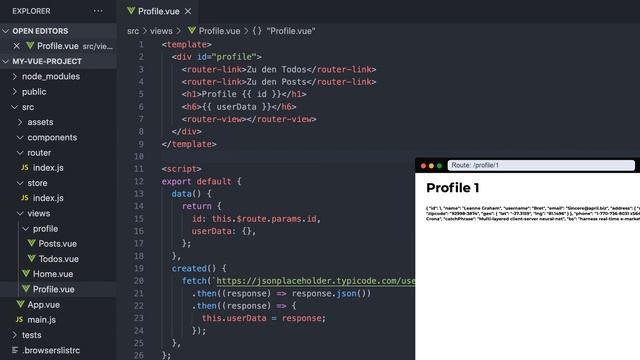
Task: Click Vue icon in Open Editors Profile.vue row
Action: [x=30, y=46]
